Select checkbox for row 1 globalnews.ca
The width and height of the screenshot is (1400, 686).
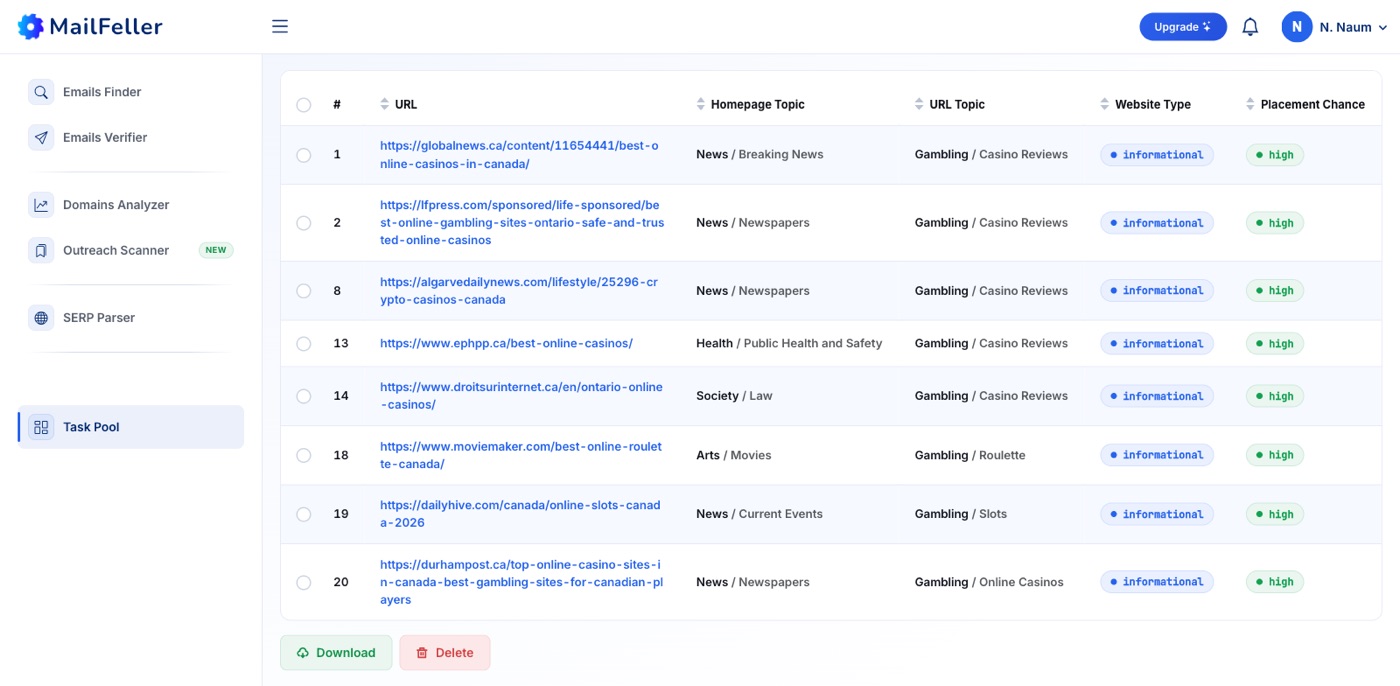click(304, 155)
